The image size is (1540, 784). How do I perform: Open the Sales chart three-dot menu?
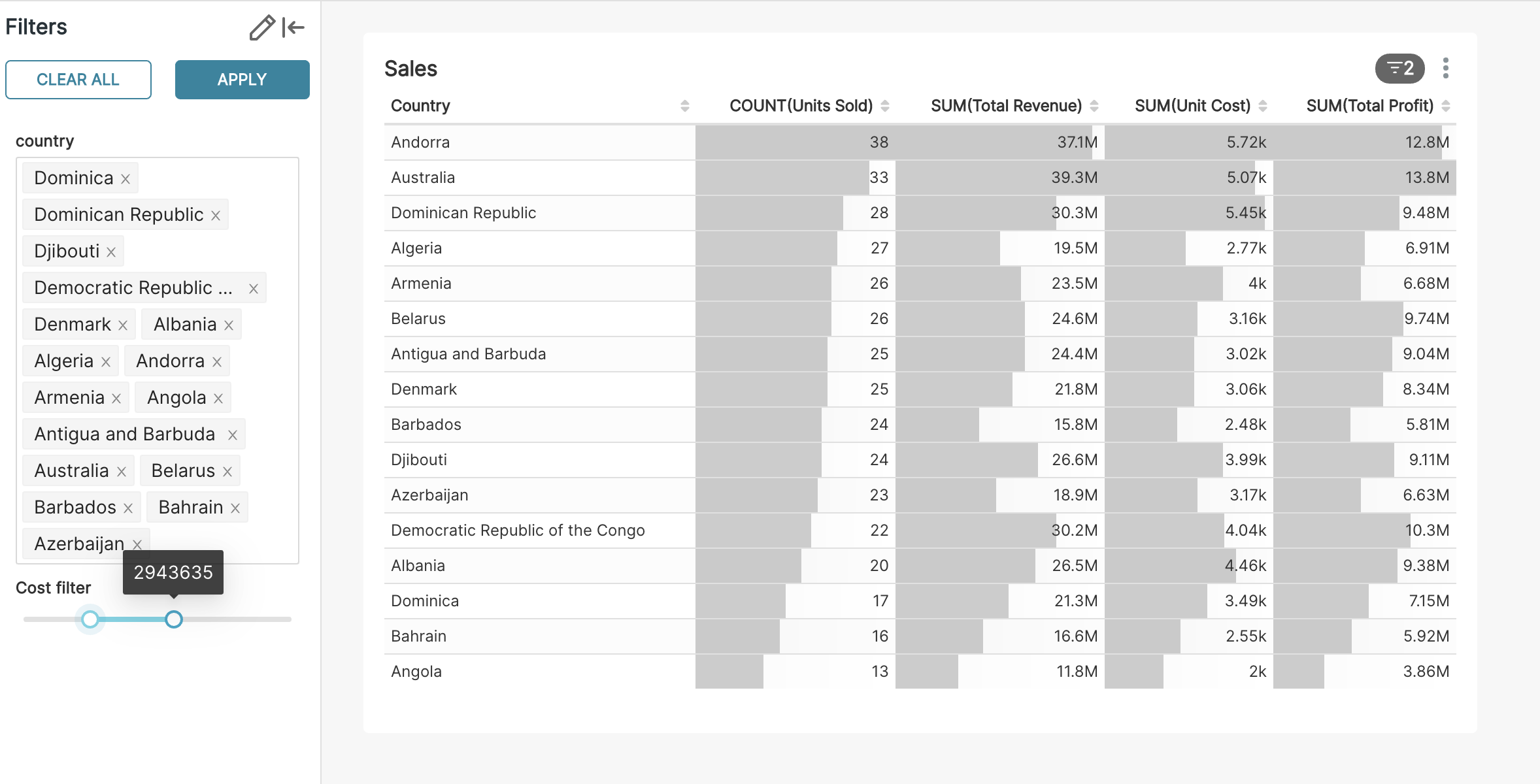1446,68
